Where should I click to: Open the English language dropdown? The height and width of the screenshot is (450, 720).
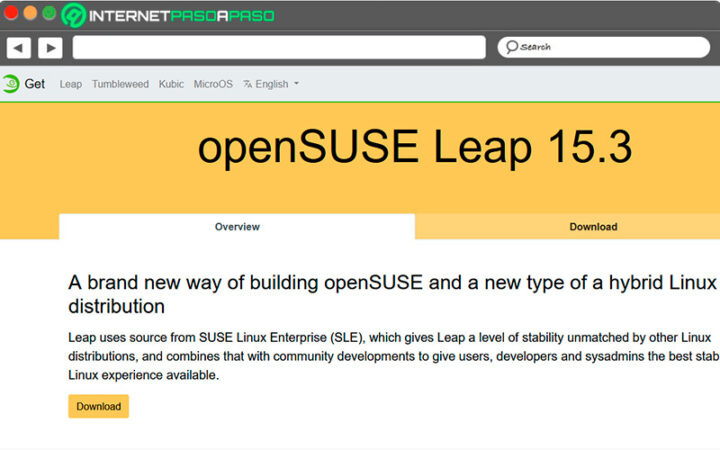tap(272, 84)
